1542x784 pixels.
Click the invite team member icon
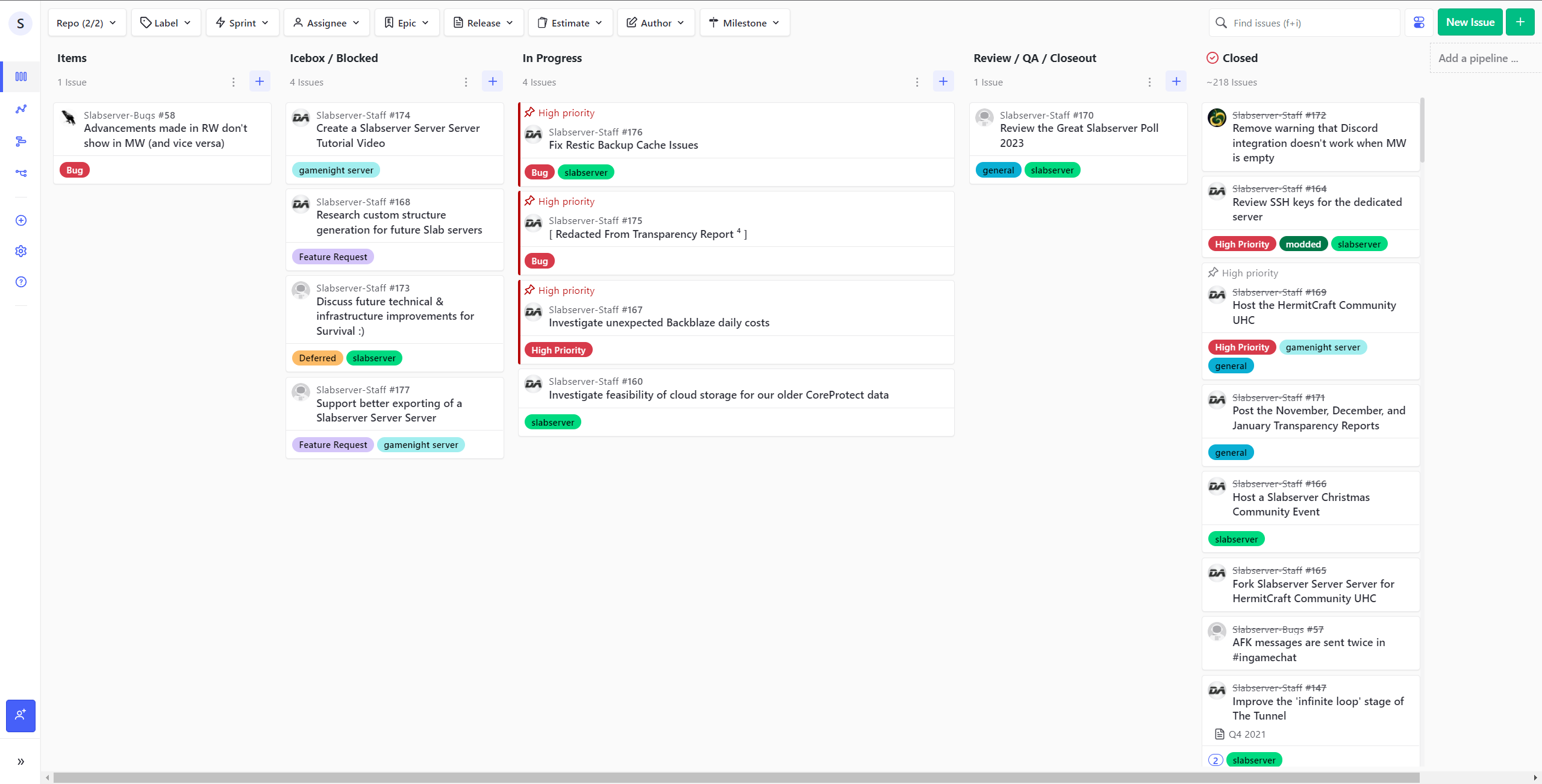pyautogui.click(x=21, y=715)
